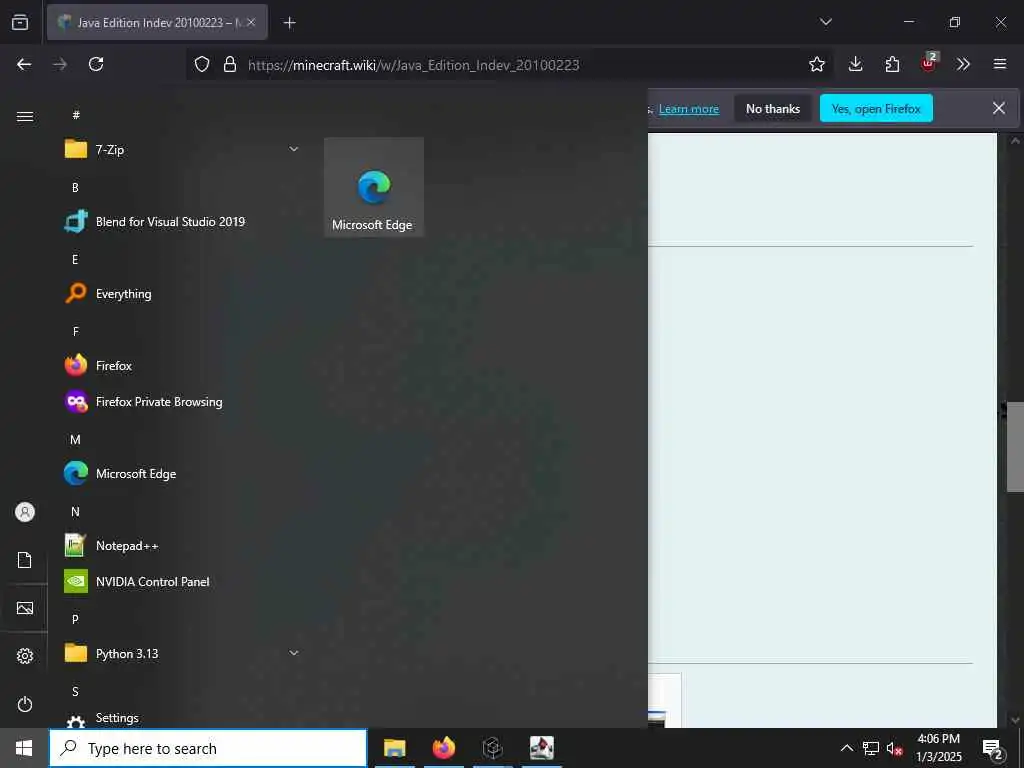1024x768 pixels.
Task: Open the cube-shaped app on the taskbar
Action: [x=492, y=748]
